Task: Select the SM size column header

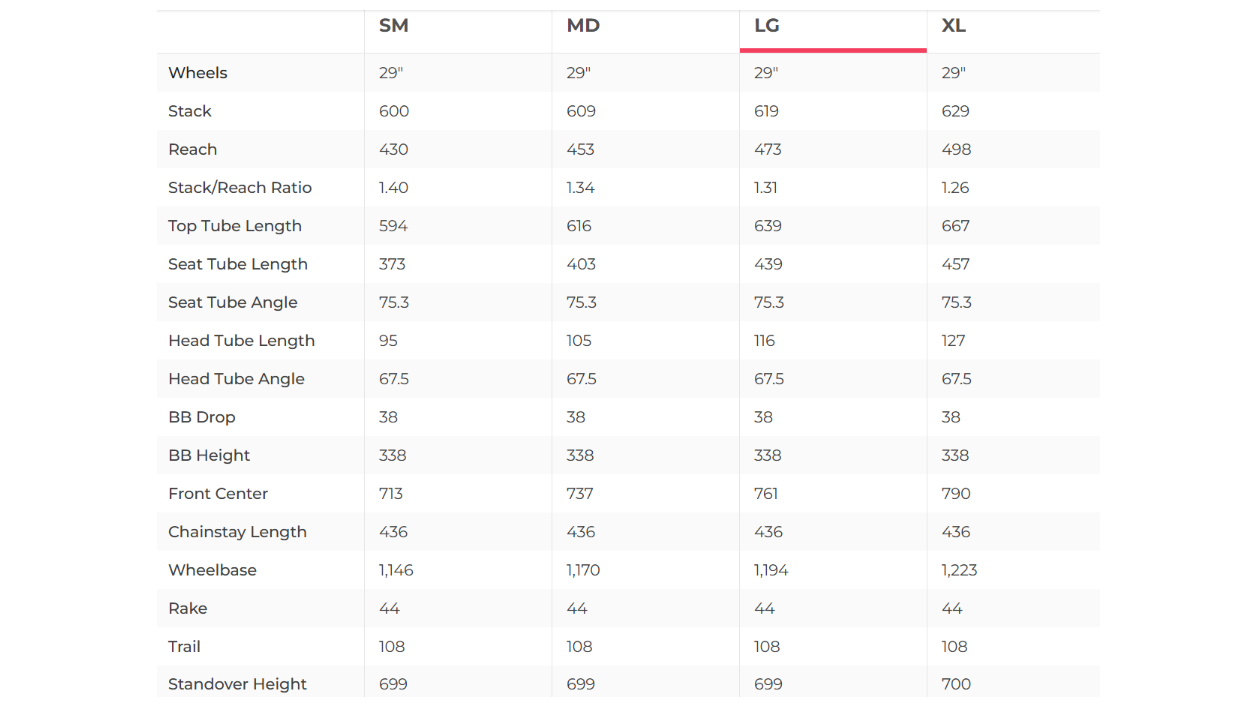Action: tap(394, 26)
